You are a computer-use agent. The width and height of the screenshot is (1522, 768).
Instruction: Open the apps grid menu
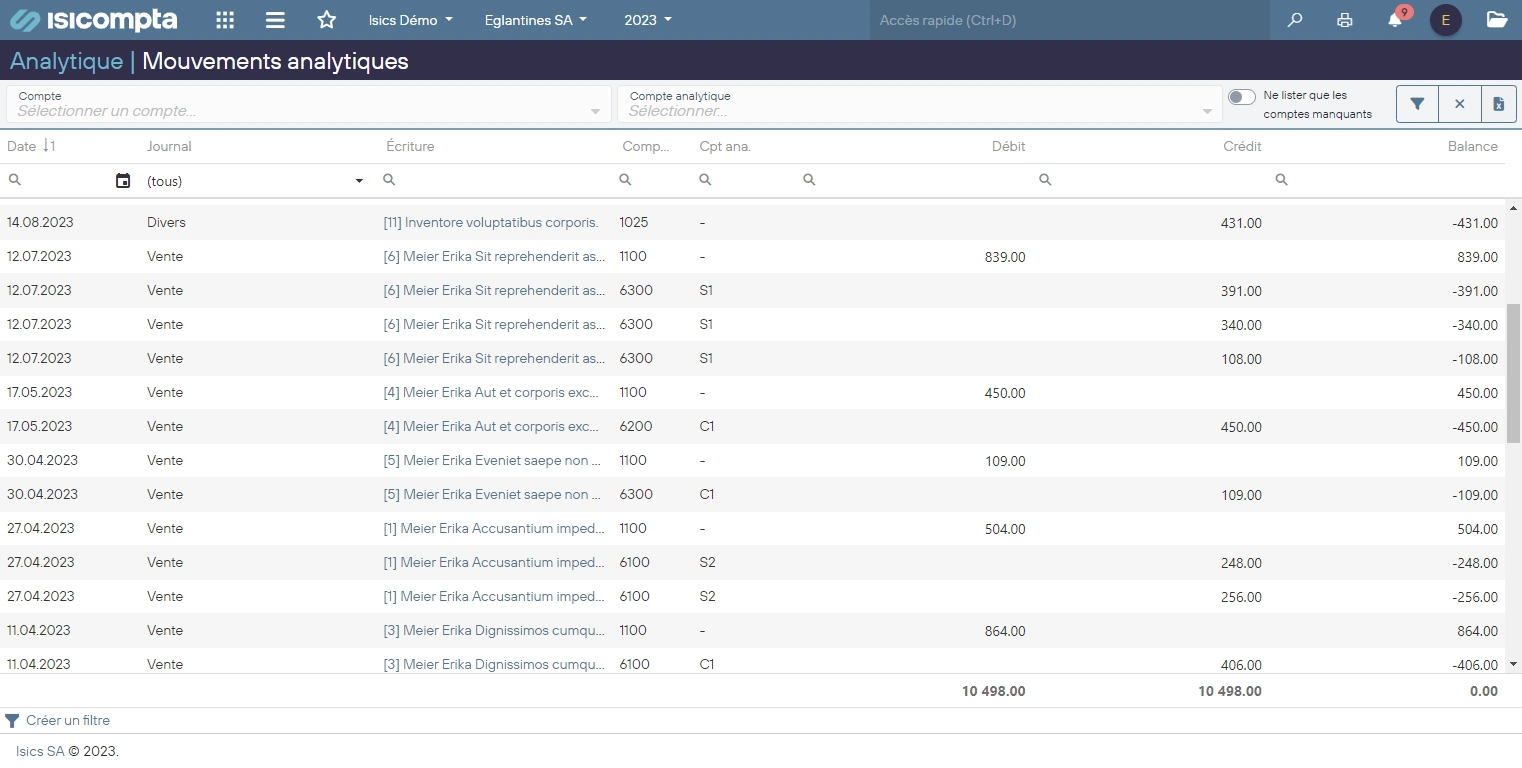click(x=226, y=20)
